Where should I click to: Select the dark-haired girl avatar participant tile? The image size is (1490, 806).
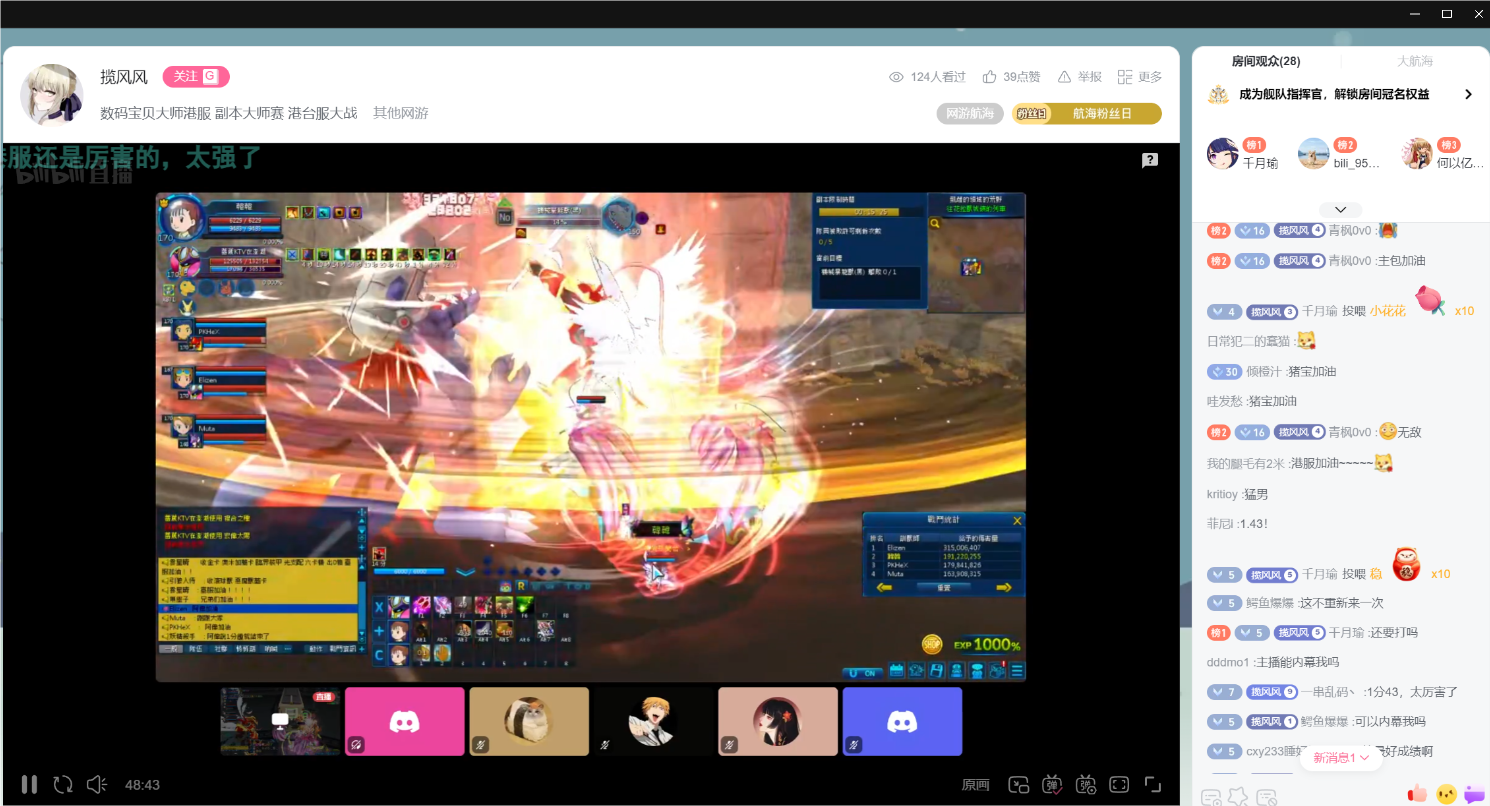coord(778,721)
